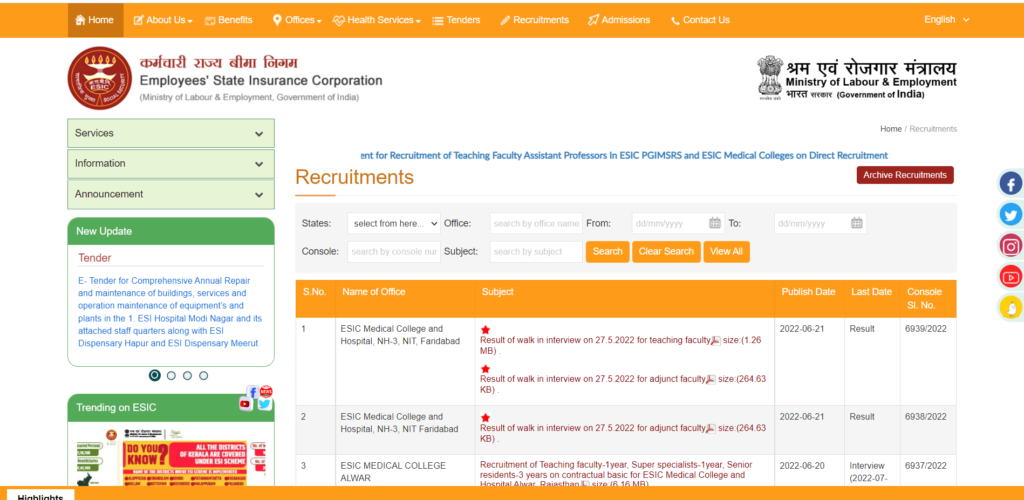The image size is (1024, 500).
Task: Open the Health Services menu
Action: click(376, 20)
